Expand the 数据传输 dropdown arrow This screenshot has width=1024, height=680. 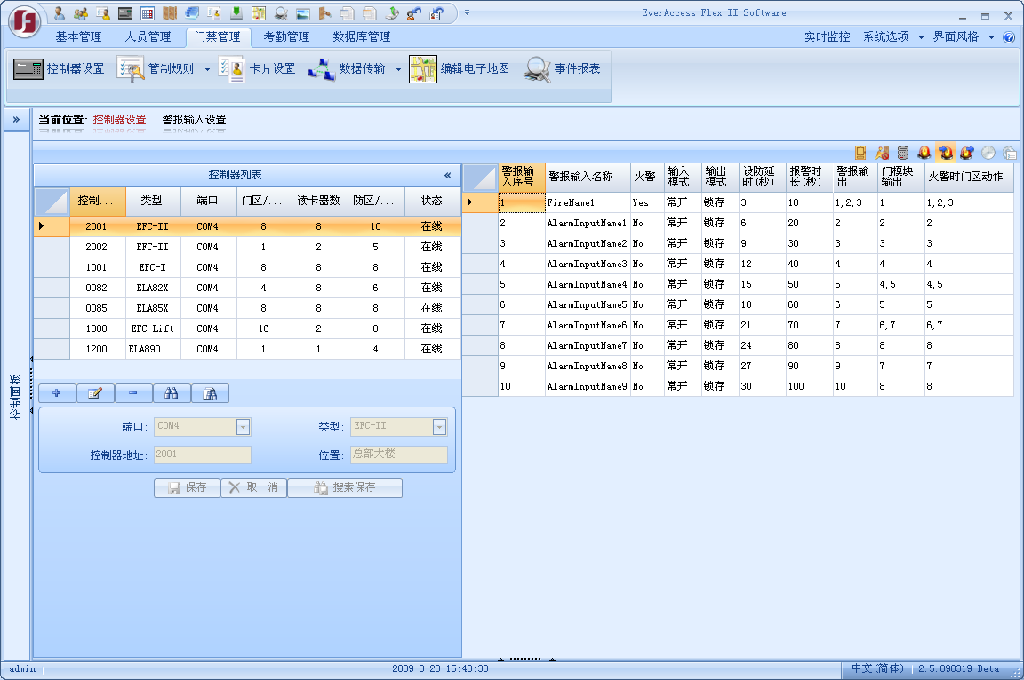point(397,69)
